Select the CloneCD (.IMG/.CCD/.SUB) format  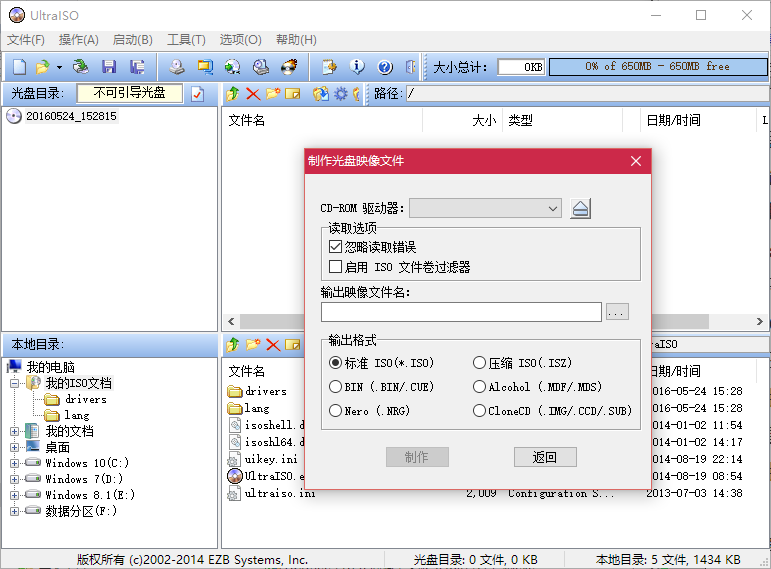pos(479,410)
